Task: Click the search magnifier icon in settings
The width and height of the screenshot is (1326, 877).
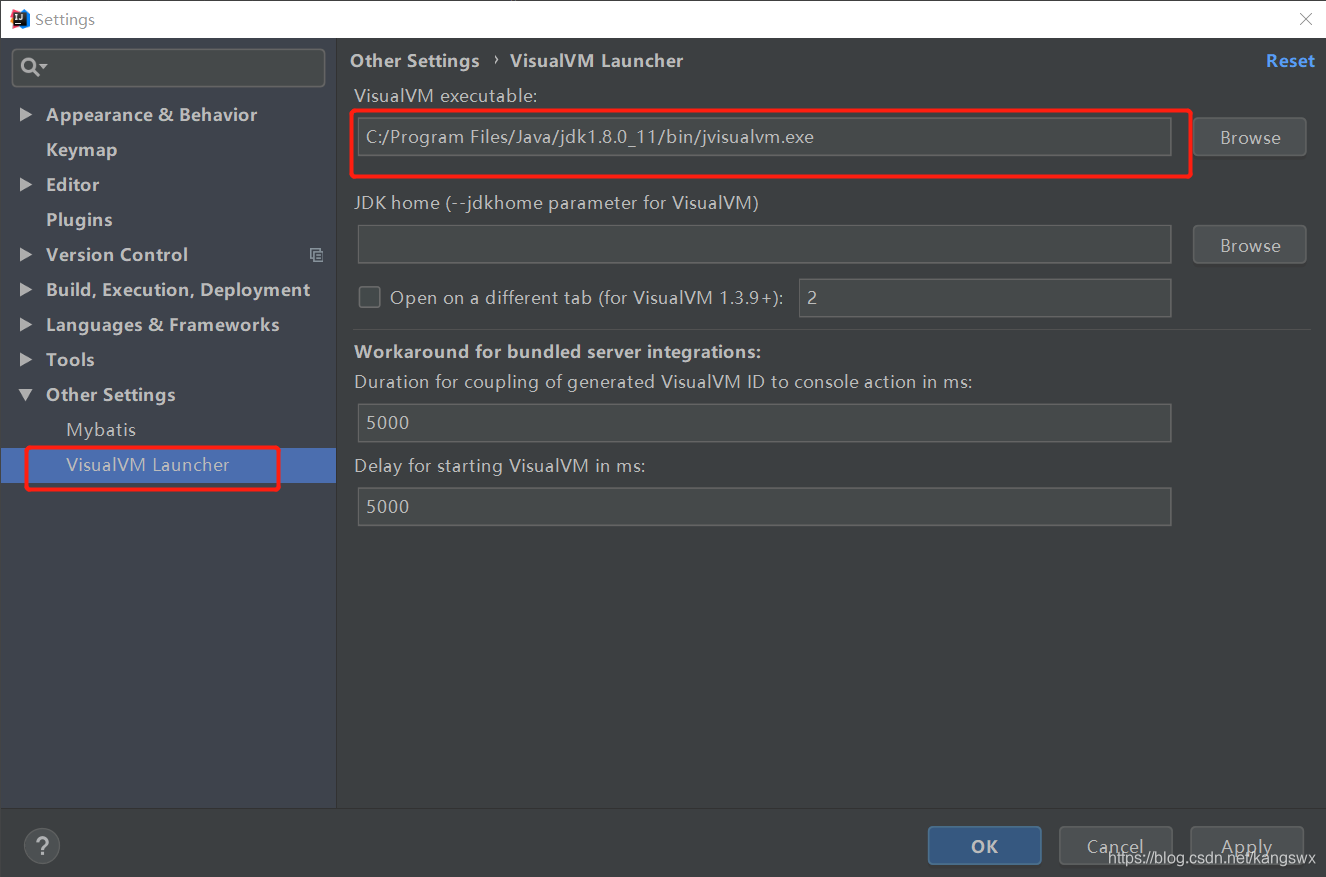Action: 31,67
